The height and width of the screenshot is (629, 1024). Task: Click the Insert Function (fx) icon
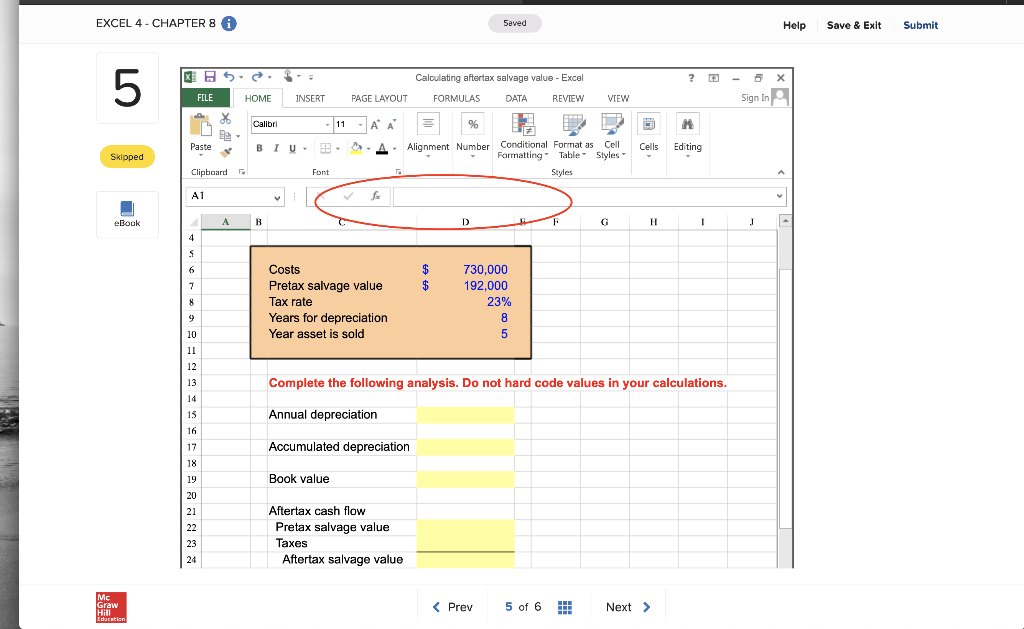pyautogui.click(x=375, y=196)
